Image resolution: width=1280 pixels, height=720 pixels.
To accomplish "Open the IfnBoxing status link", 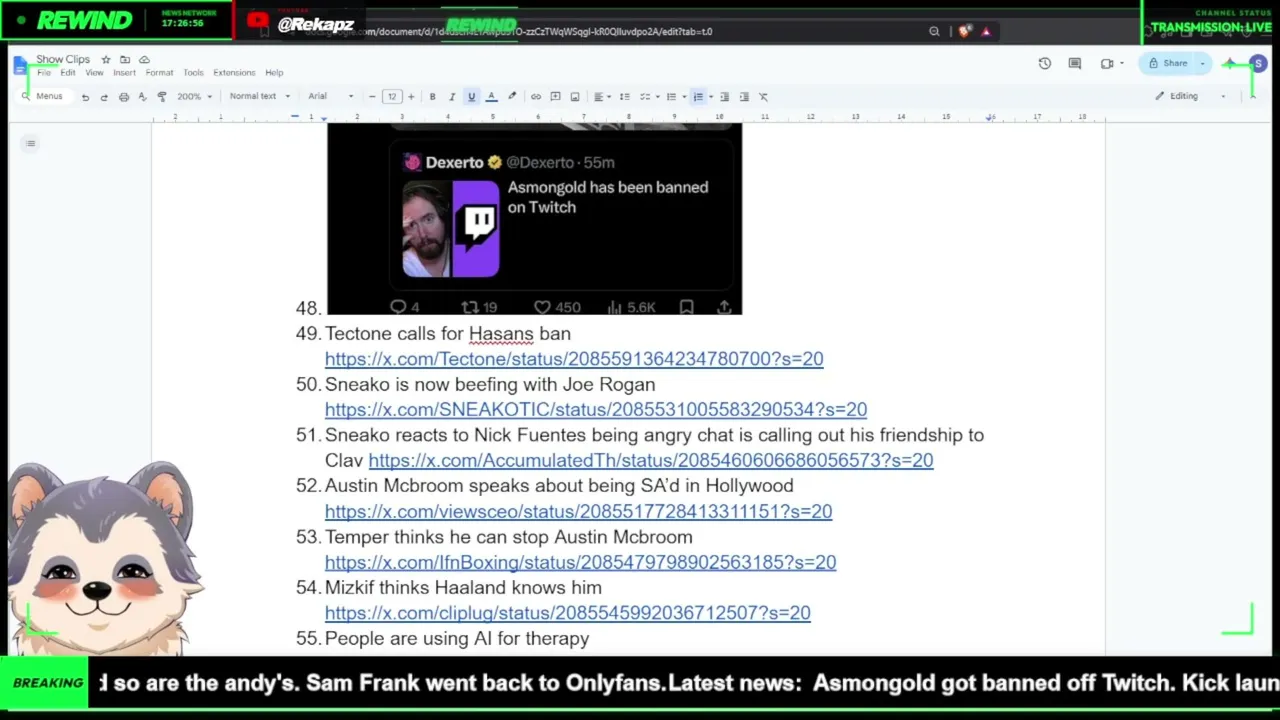I will [580, 563].
